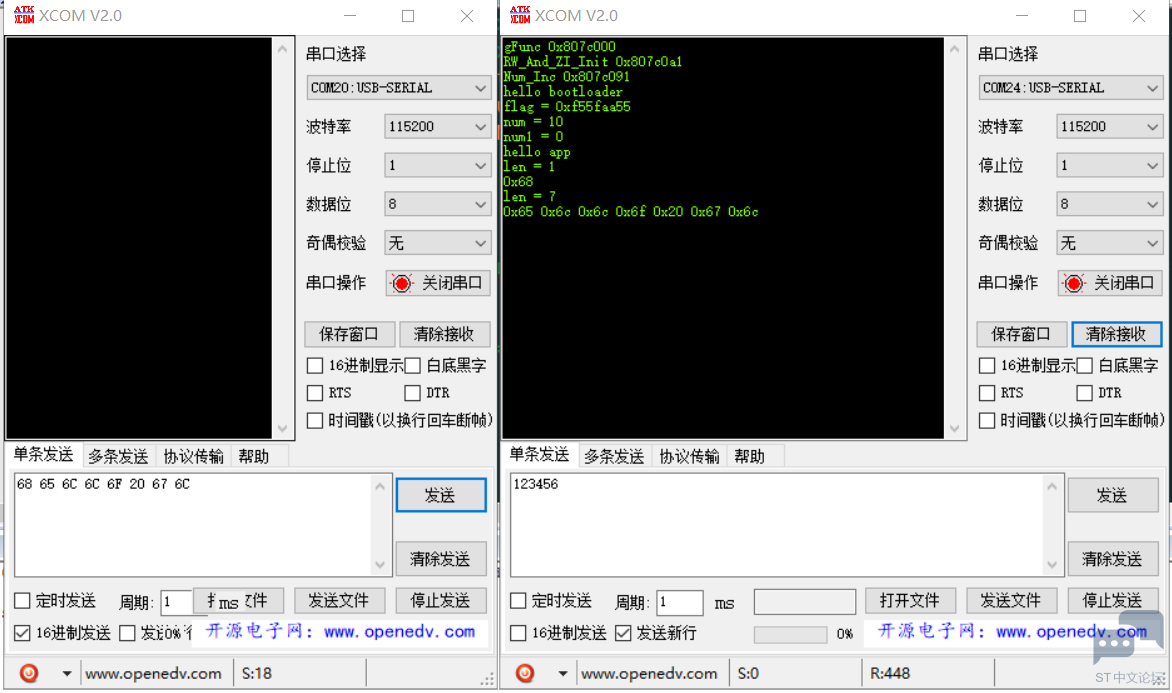Open the small arrow menu in right status bar

pos(562,674)
